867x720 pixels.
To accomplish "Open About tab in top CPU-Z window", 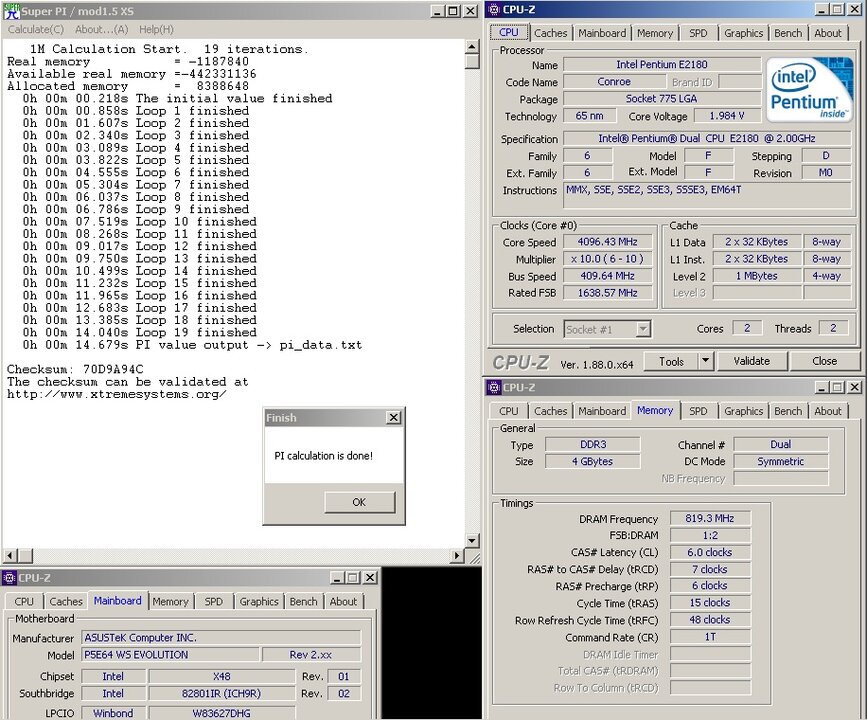I will (x=828, y=33).
